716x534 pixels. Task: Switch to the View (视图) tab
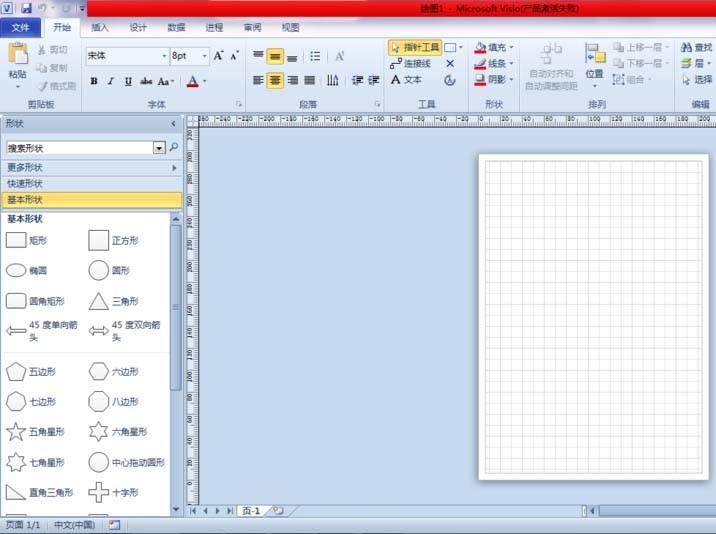tap(290, 28)
